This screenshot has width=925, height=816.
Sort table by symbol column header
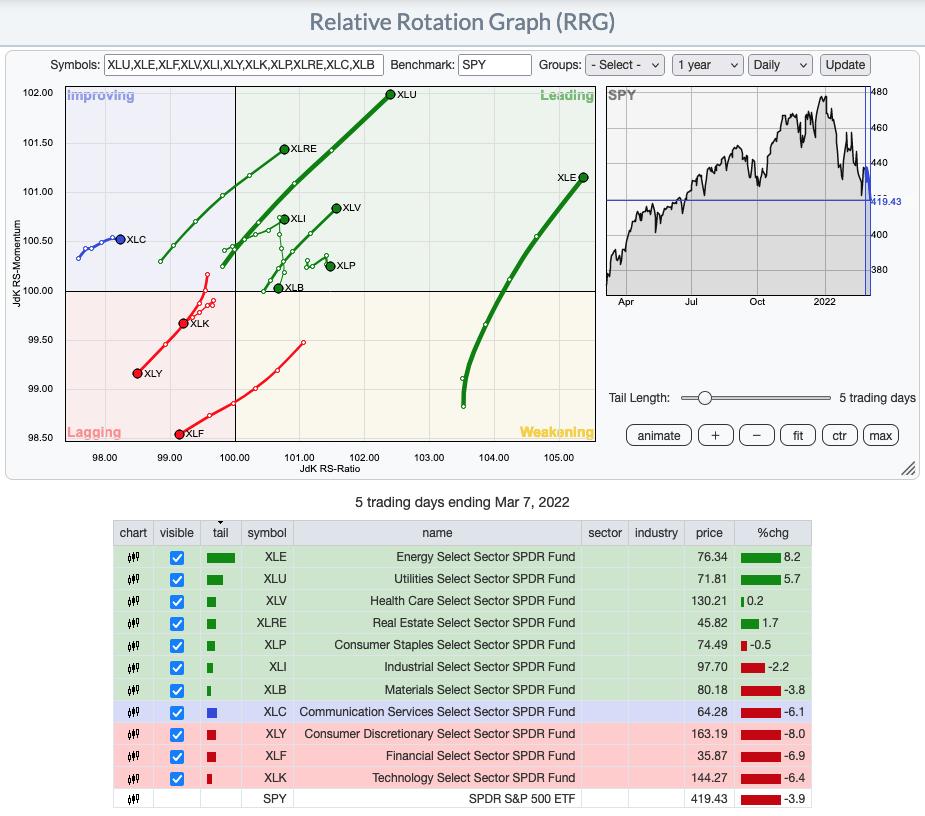pyautogui.click(x=267, y=533)
